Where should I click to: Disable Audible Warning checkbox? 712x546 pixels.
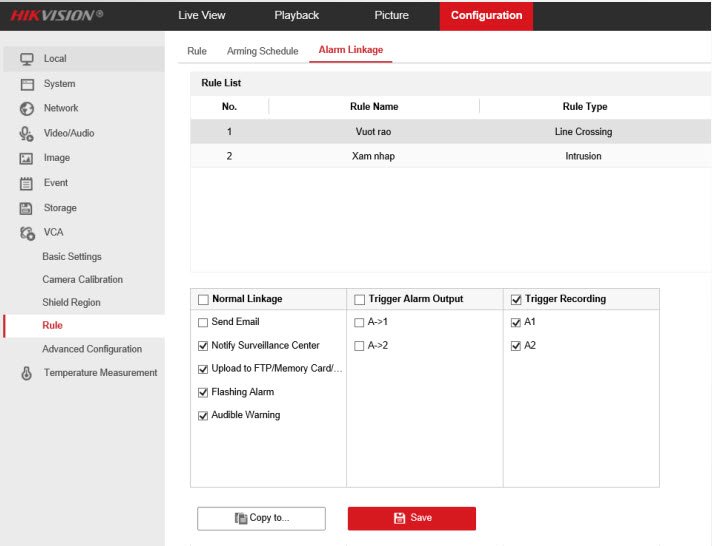(204, 415)
